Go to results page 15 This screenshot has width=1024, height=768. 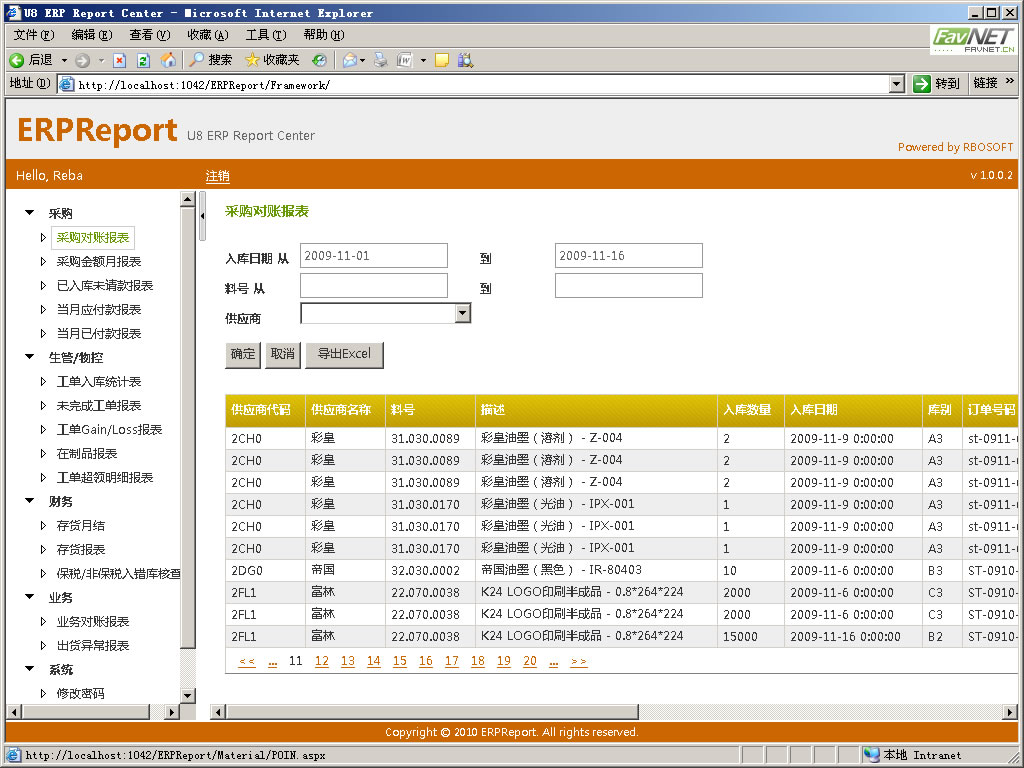400,661
